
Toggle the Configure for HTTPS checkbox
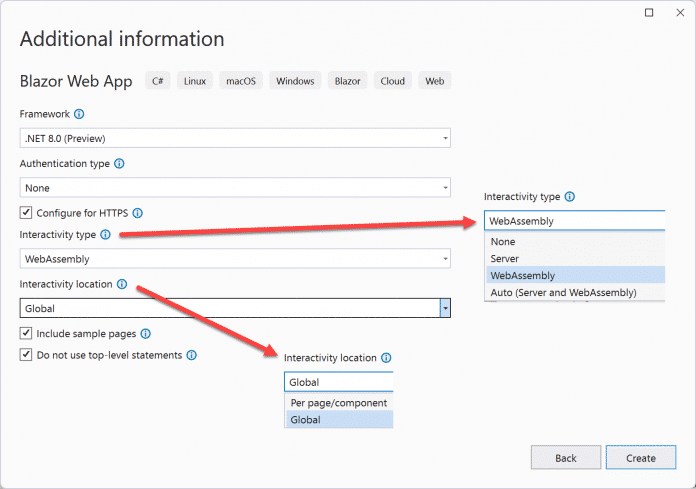click(x=26, y=213)
